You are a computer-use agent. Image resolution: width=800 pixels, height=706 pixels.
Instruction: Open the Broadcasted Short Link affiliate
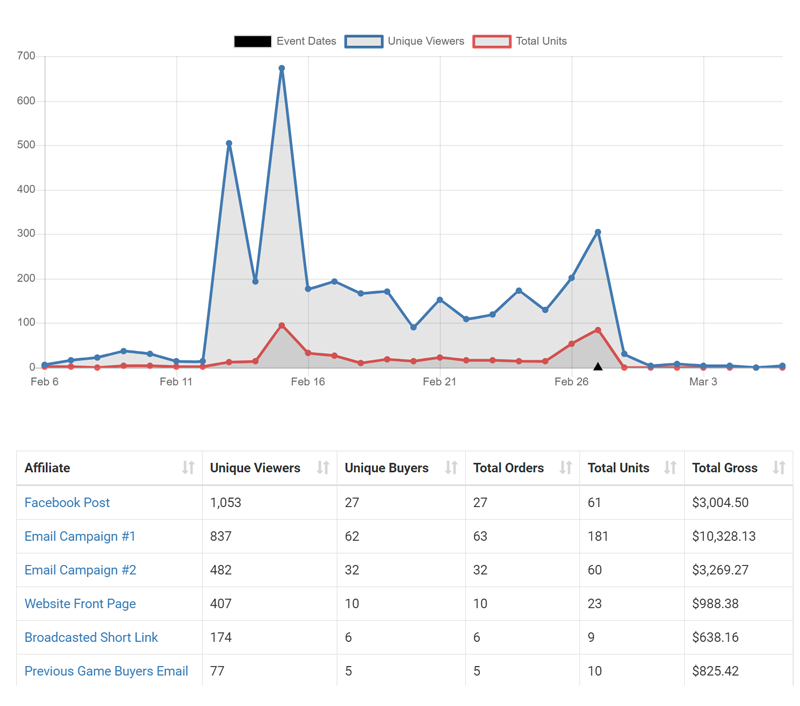[91, 637]
